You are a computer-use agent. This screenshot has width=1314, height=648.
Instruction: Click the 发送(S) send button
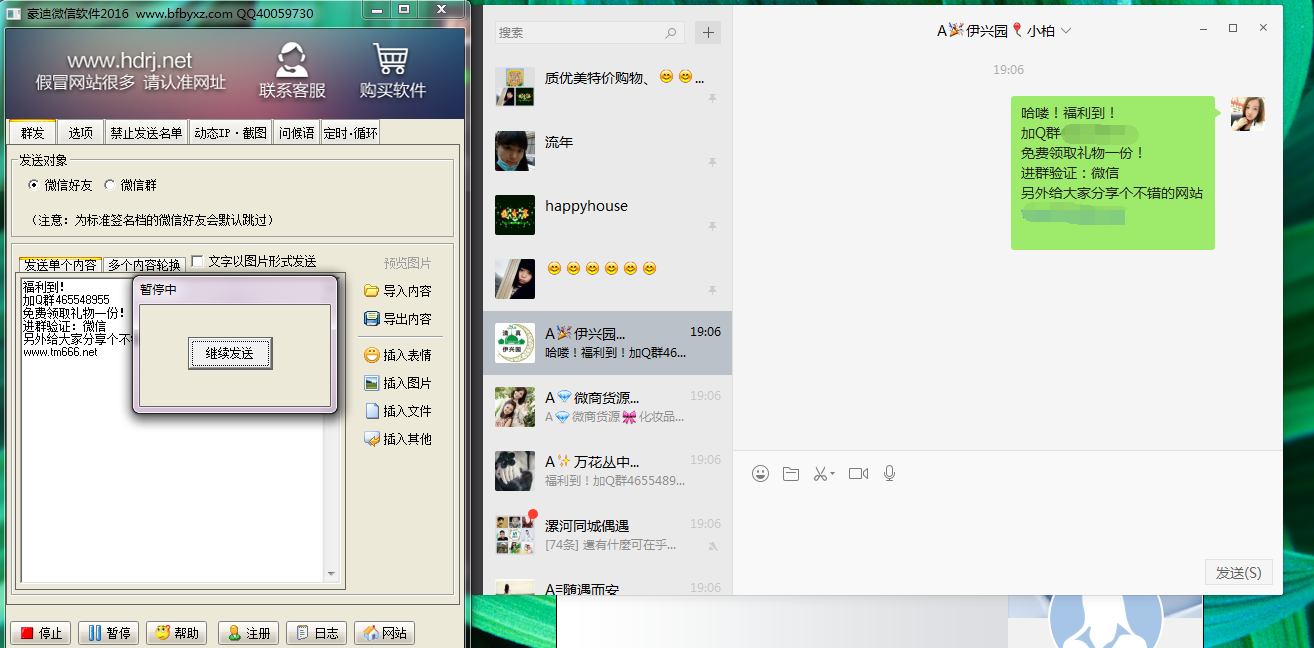pos(1238,571)
